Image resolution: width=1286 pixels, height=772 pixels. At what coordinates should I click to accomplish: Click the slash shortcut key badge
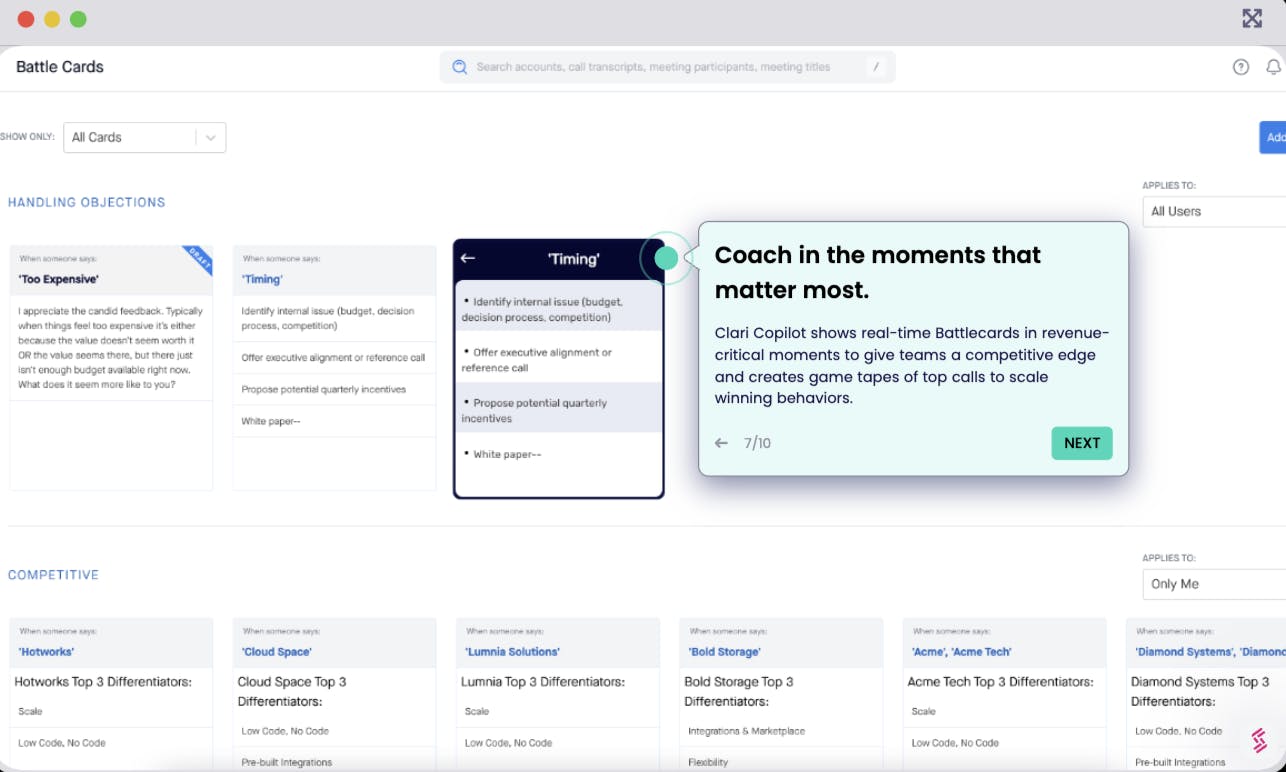click(x=876, y=67)
